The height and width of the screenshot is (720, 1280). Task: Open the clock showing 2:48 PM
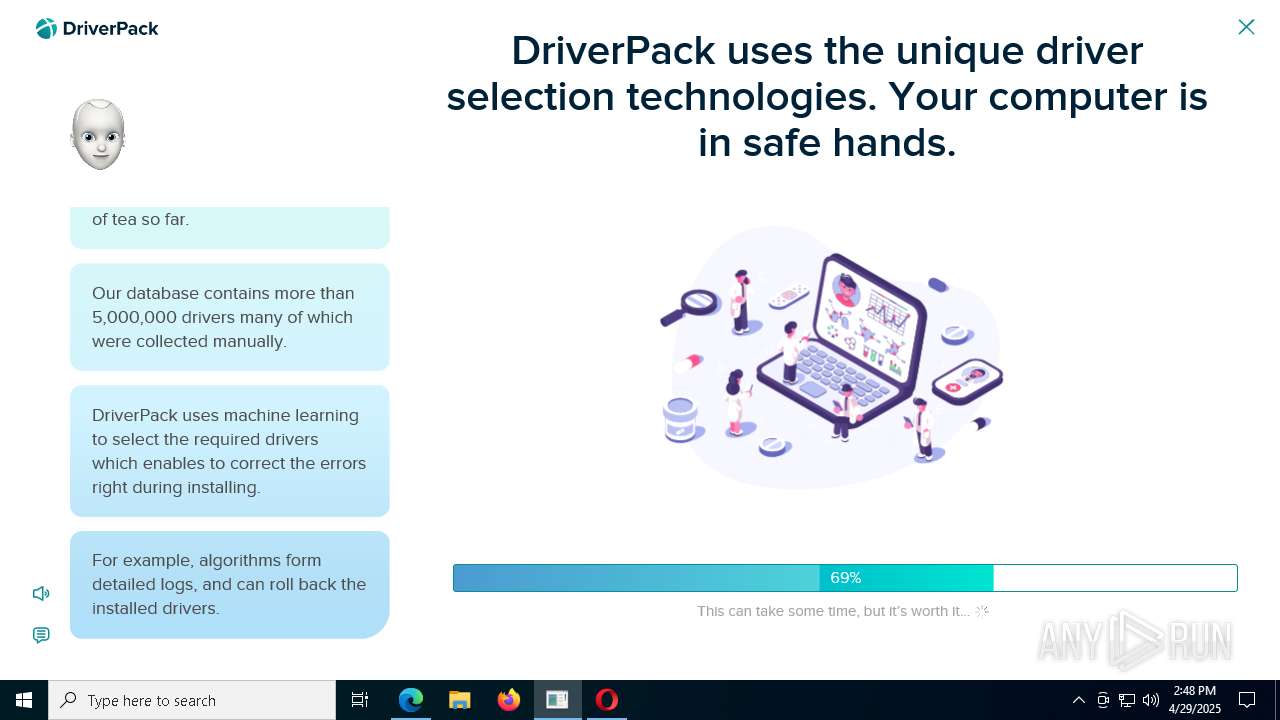pos(1195,700)
